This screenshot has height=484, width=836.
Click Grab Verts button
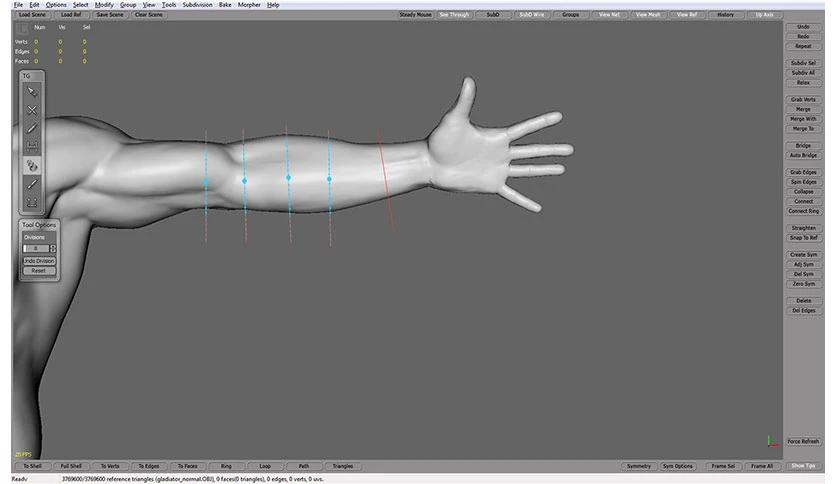click(803, 100)
